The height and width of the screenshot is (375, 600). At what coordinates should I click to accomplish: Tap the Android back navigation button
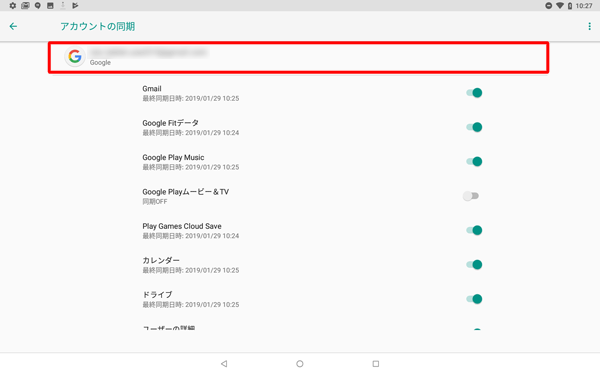(224, 363)
